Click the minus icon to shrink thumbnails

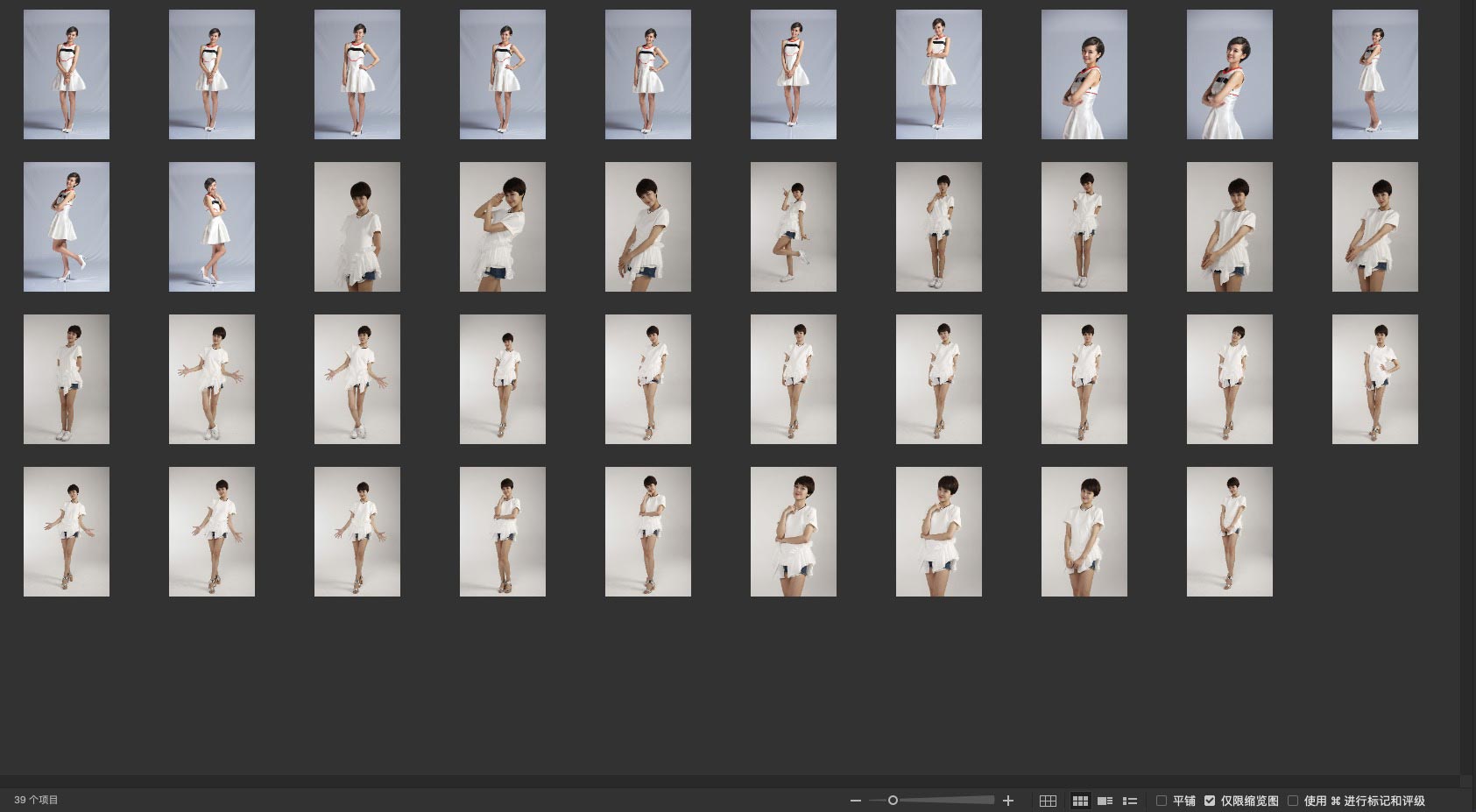pos(855,801)
